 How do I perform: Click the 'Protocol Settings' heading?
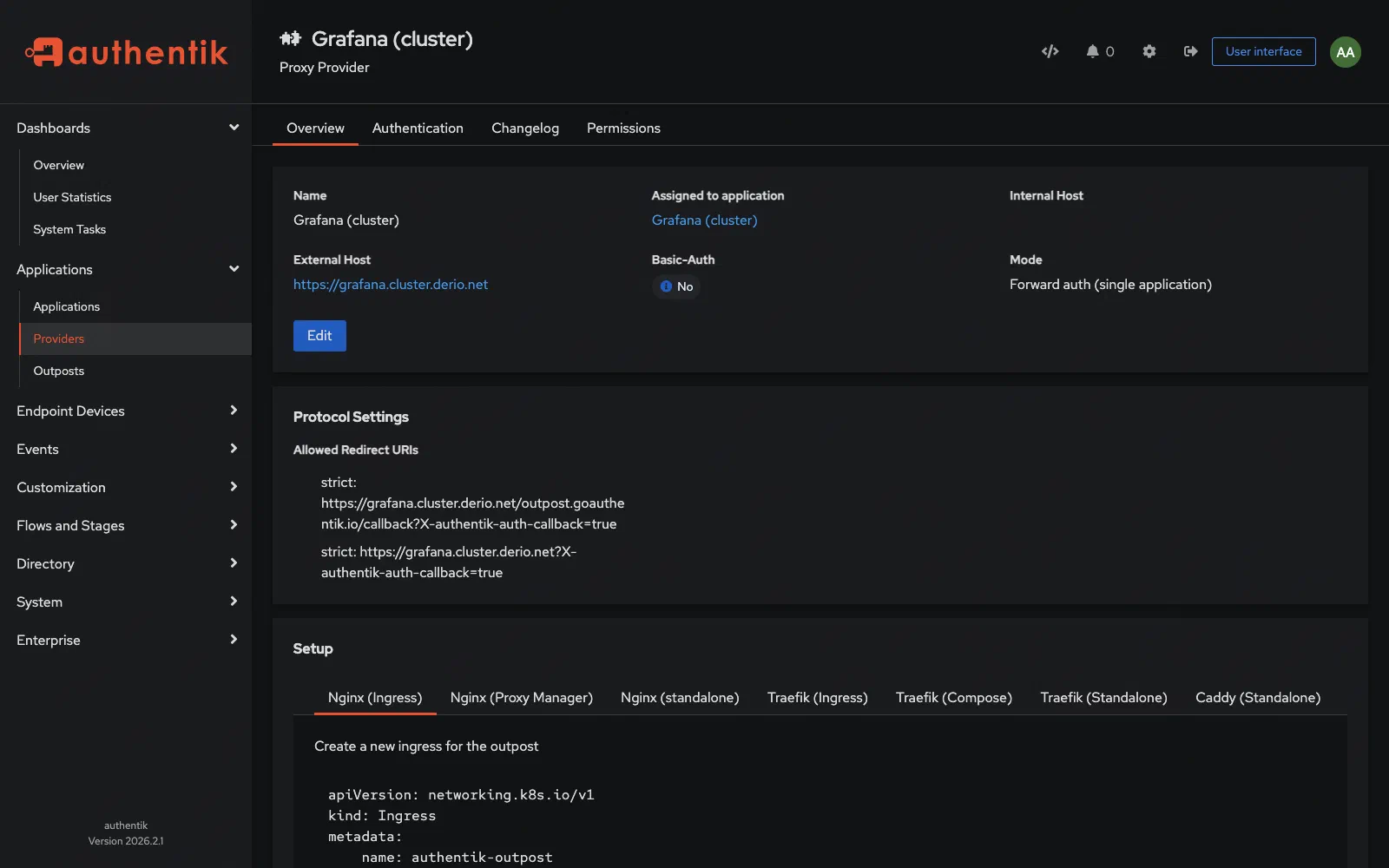tap(351, 417)
